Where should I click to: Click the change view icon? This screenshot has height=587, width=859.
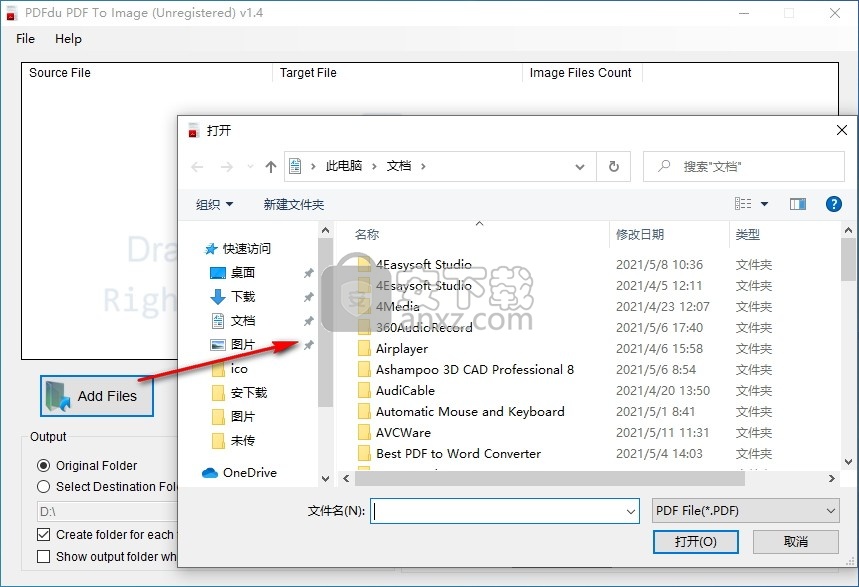tap(743, 204)
